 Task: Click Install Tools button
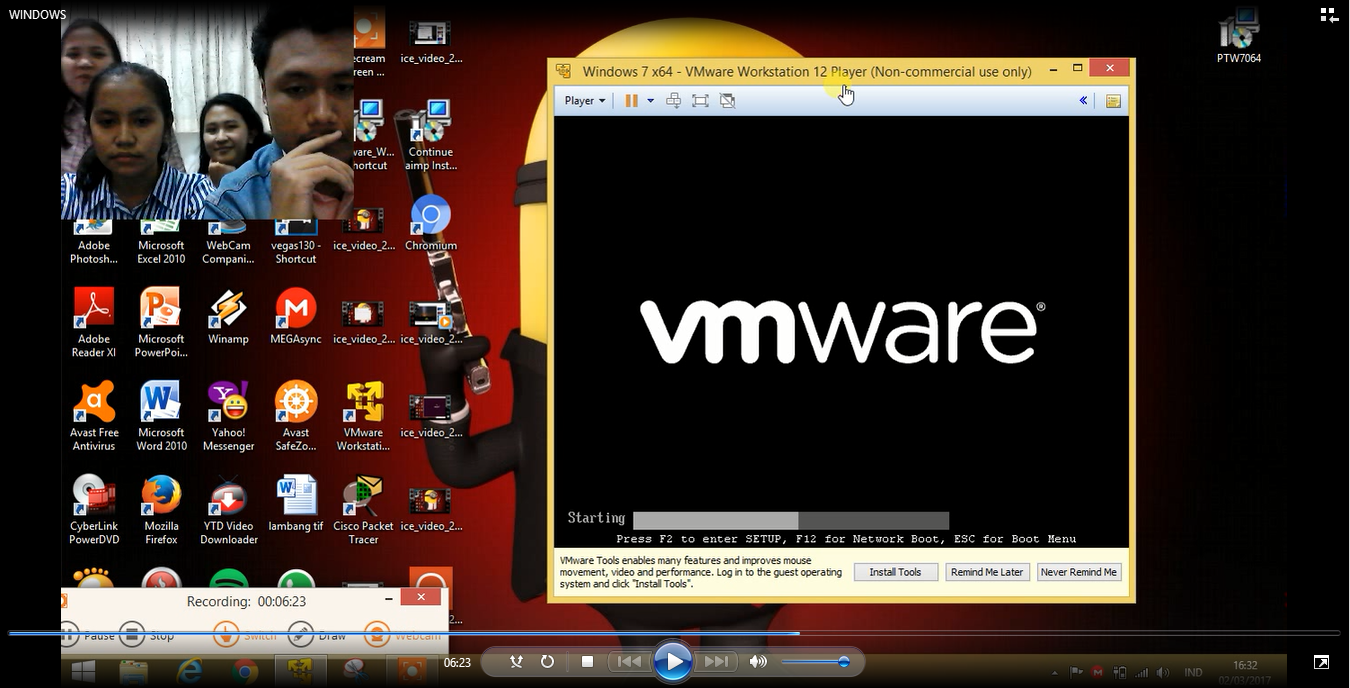pyautogui.click(x=896, y=572)
